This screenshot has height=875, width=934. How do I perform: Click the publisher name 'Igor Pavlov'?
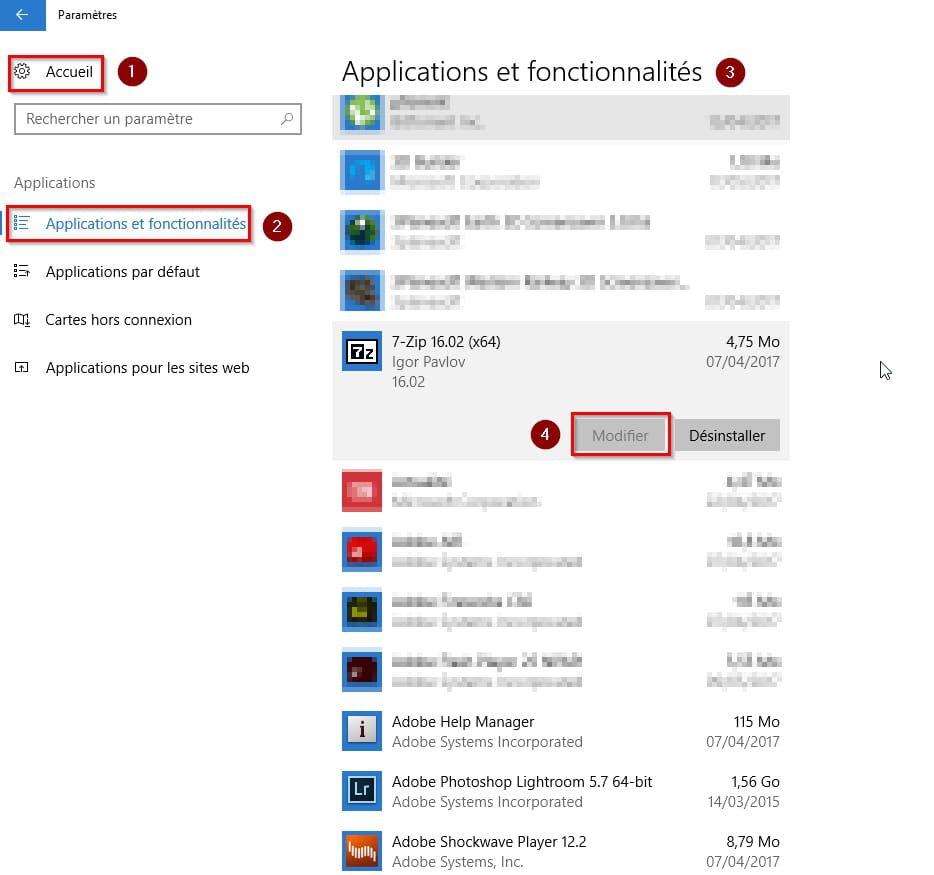click(428, 362)
